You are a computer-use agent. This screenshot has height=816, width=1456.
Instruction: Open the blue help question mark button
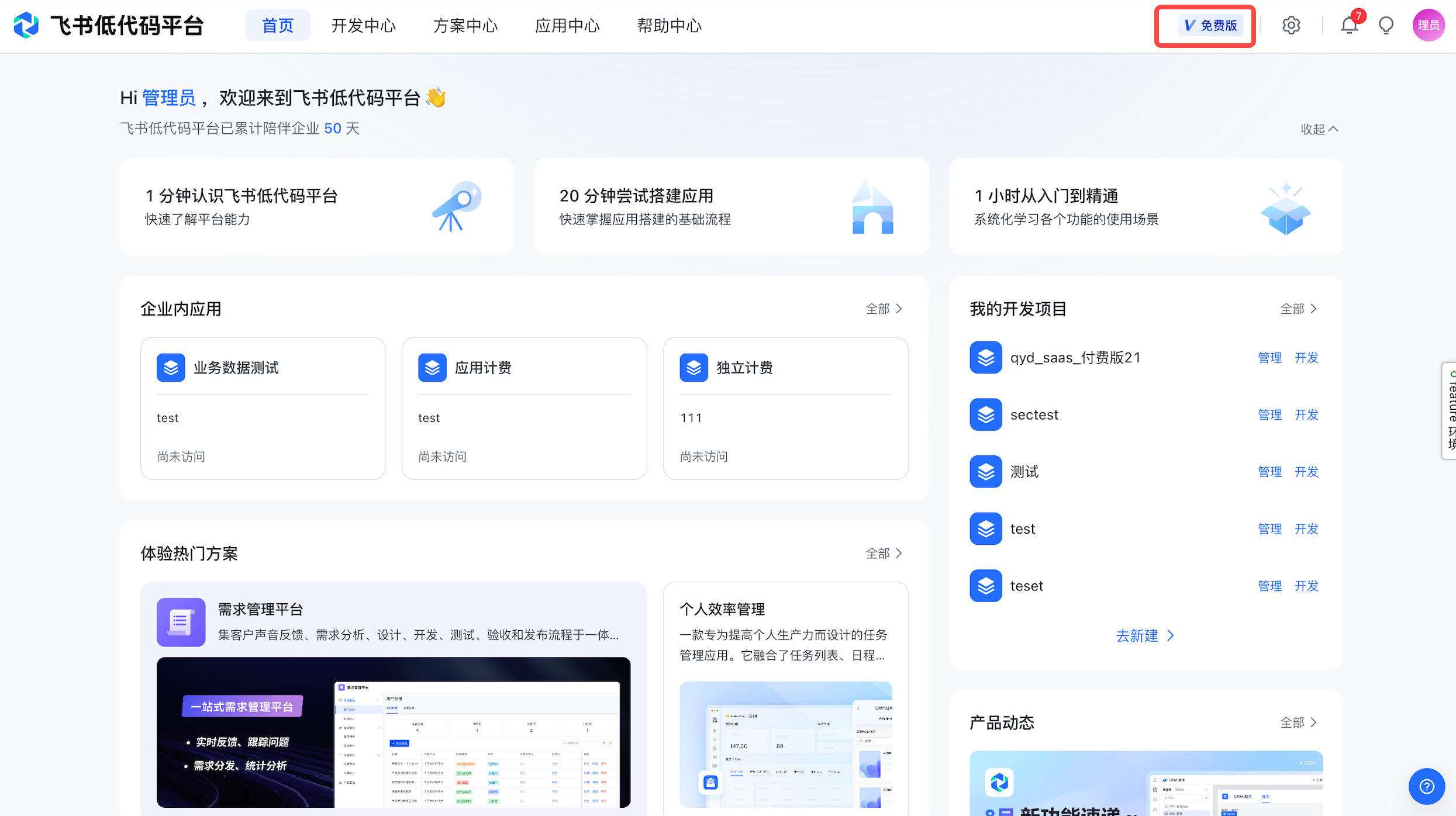[1427, 786]
